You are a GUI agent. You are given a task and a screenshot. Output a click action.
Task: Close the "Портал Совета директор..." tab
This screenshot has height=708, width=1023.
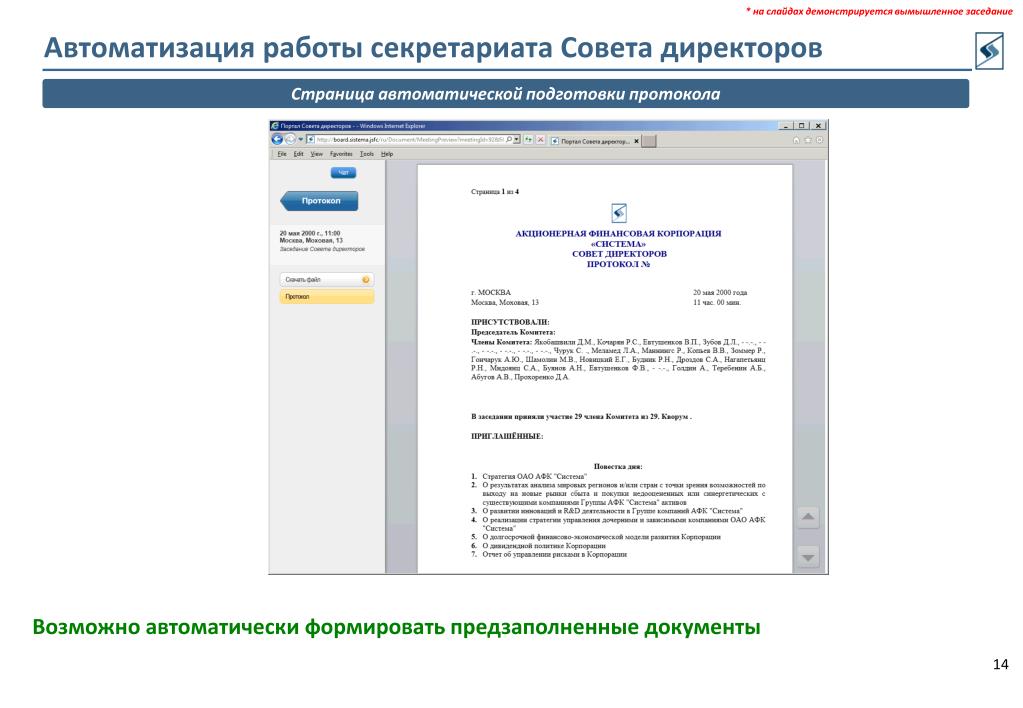[636, 141]
